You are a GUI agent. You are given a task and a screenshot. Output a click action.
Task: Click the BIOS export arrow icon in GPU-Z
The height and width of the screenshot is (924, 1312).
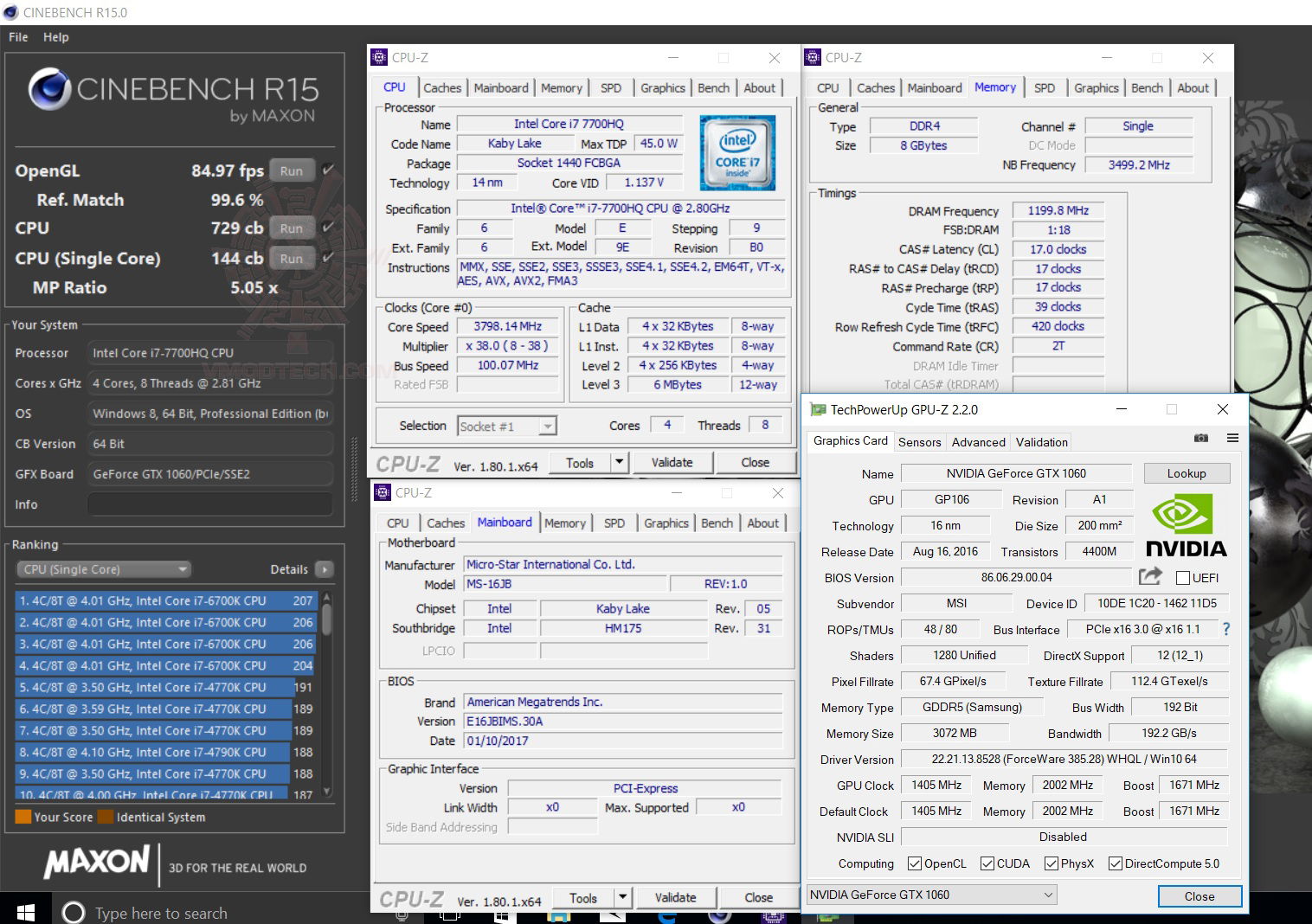tap(1150, 576)
